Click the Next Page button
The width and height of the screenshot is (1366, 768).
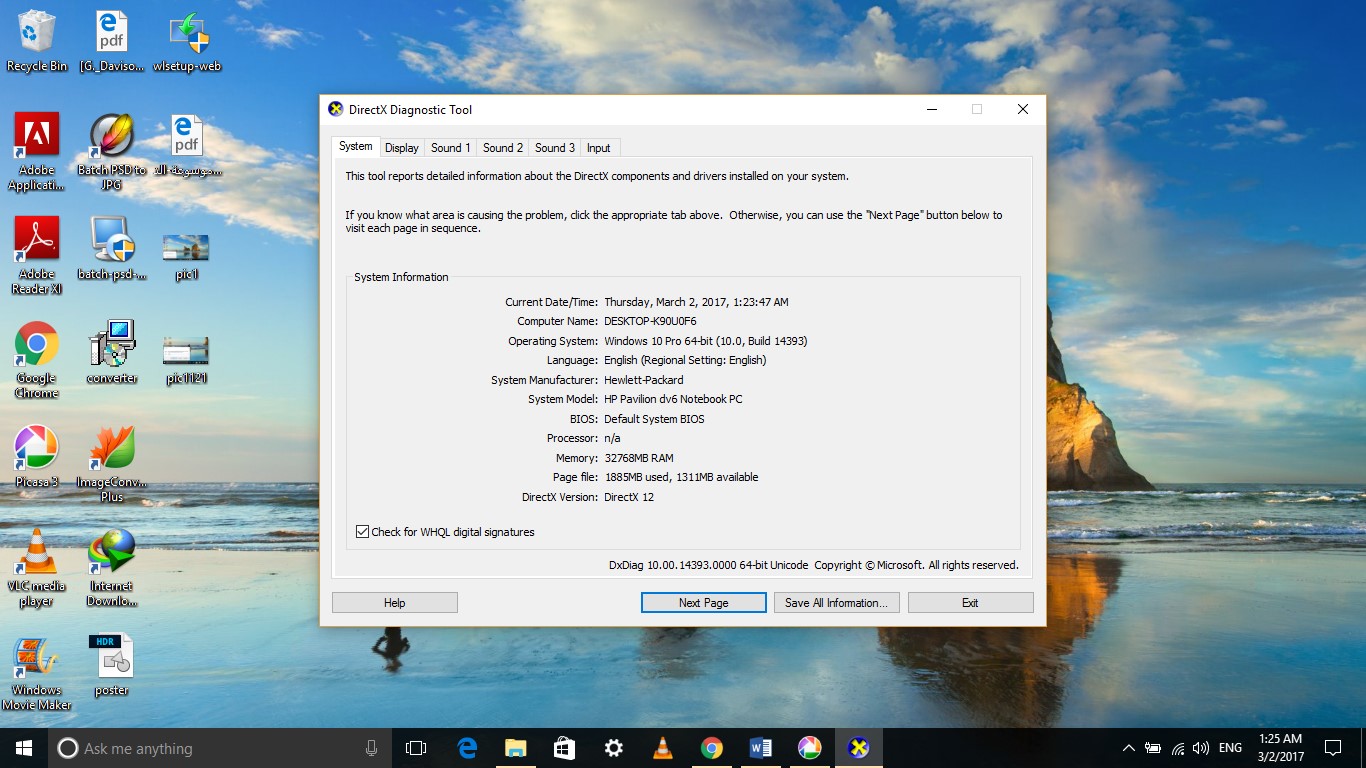coord(703,602)
